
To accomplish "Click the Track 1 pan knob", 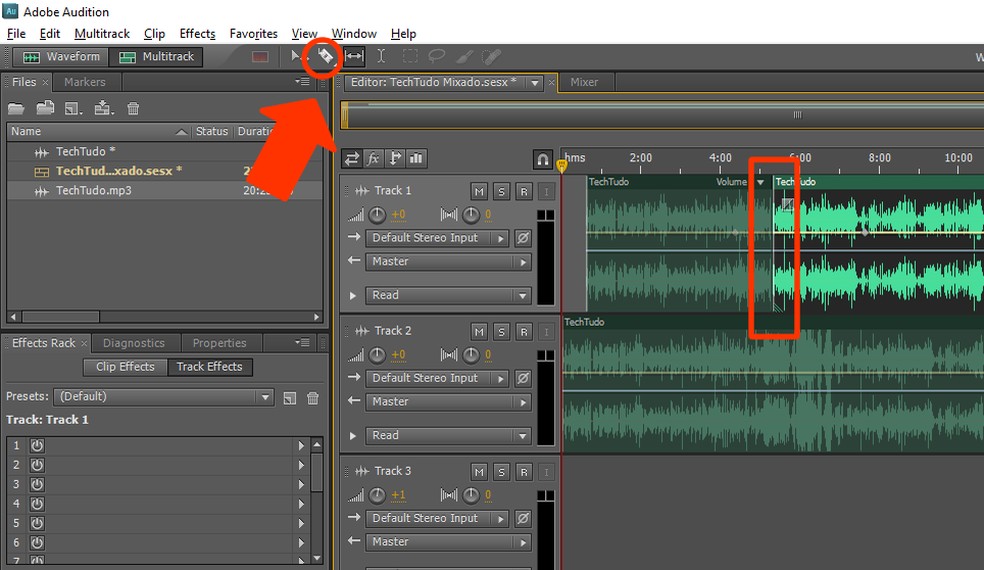I will coord(471,215).
